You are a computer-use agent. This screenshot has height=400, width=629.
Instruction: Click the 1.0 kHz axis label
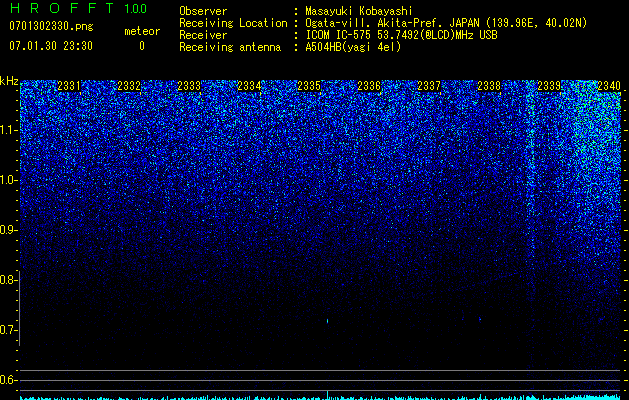click(x=8, y=180)
